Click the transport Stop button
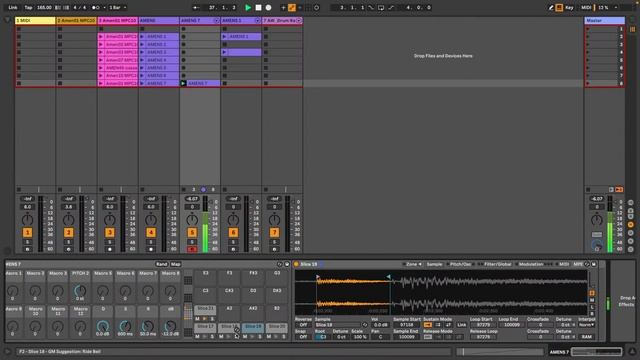This screenshot has height=360, width=640. coord(258,7)
